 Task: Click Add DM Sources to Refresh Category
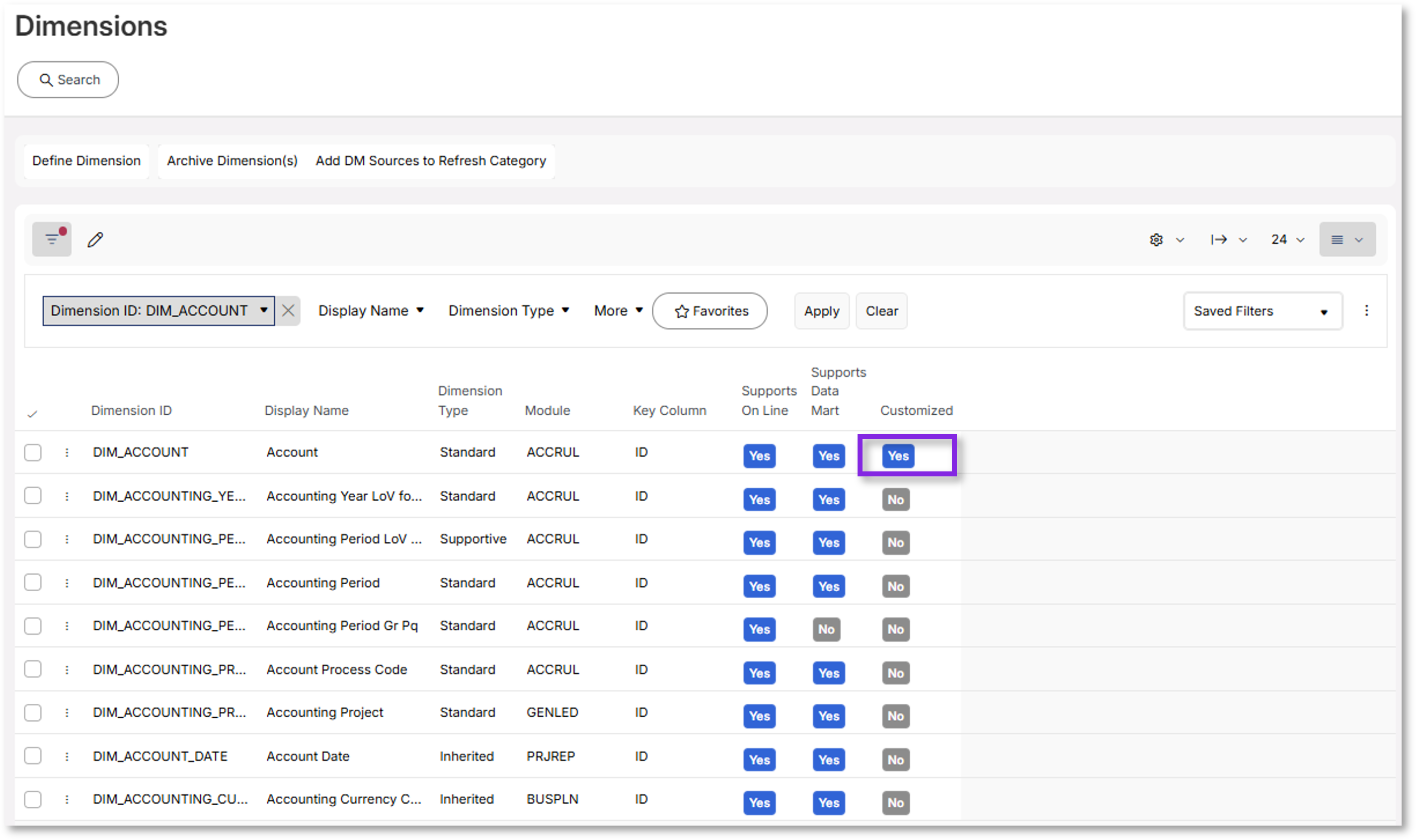tap(431, 161)
